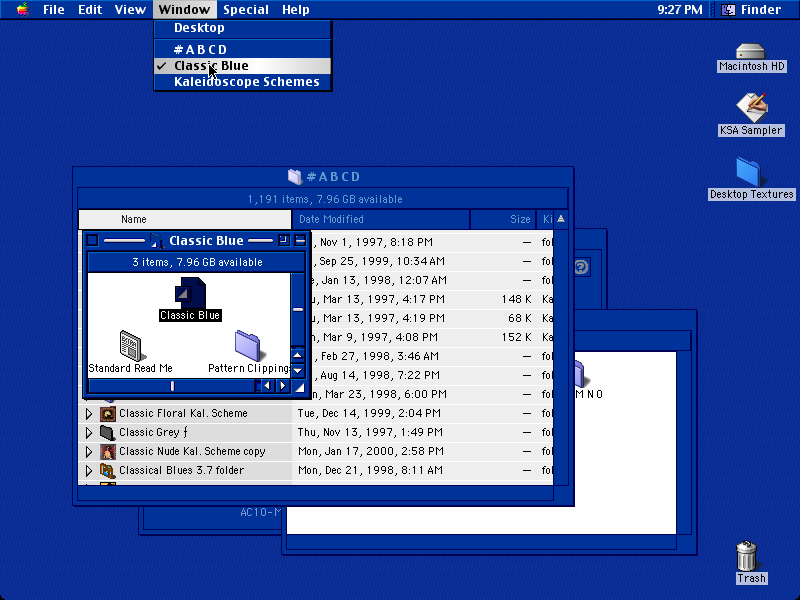Click the 9:27 PM menu bar clock

point(680,10)
